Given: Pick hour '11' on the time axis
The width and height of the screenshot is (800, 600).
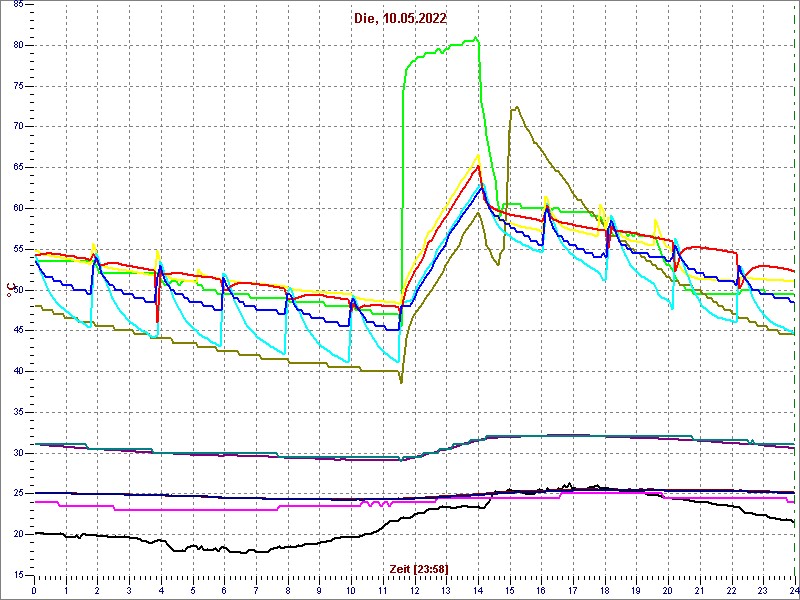Looking at the screenshot, I should 383,591.
